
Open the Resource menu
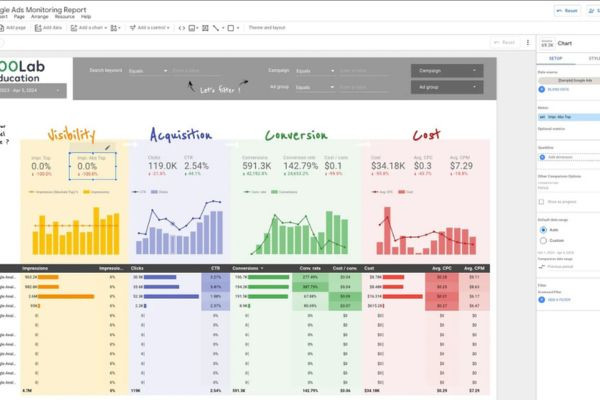coord(65,17)
